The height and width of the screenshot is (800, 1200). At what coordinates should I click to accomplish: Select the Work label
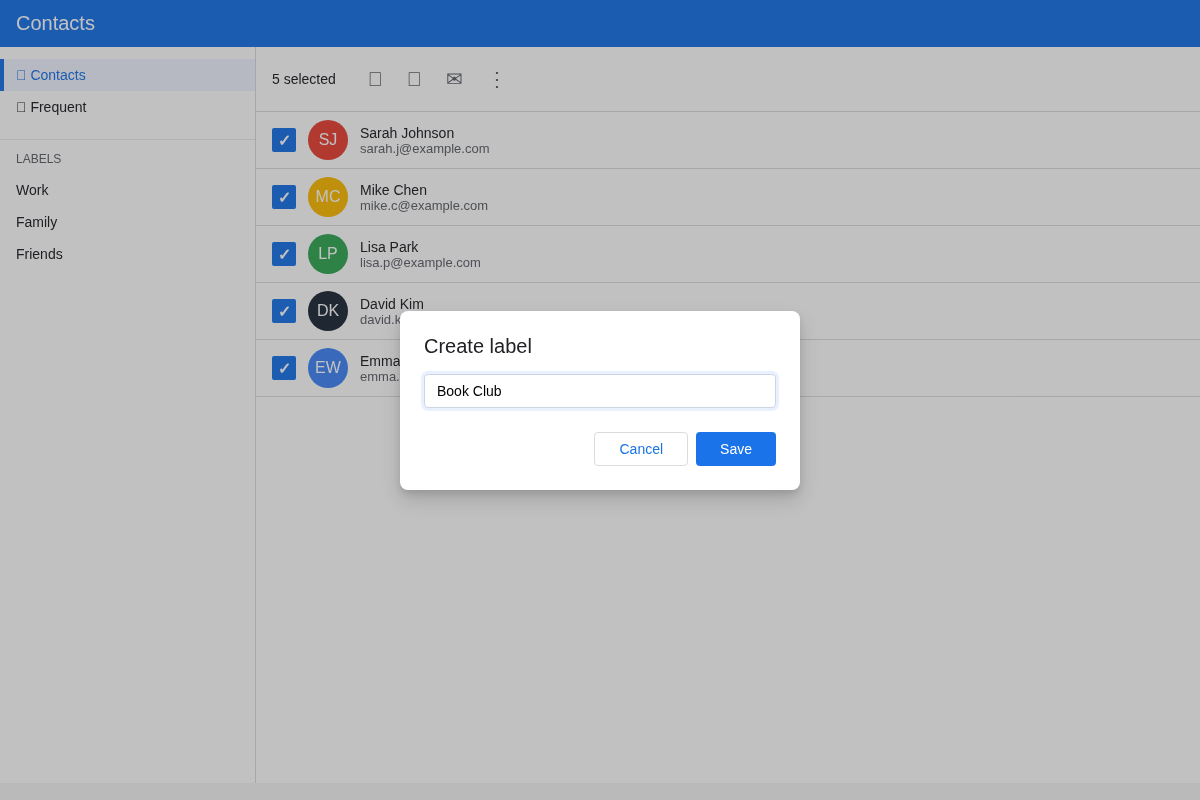coord(32,190)
